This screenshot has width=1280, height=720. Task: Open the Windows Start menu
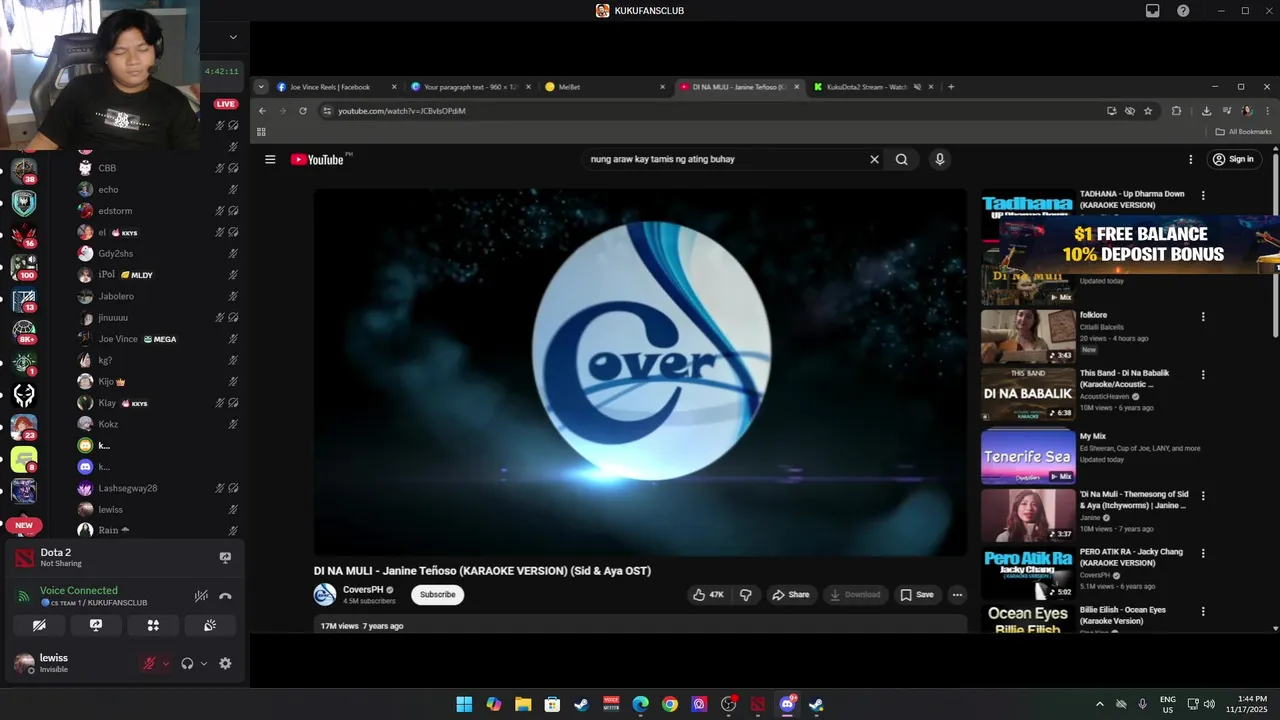point(464,704)
